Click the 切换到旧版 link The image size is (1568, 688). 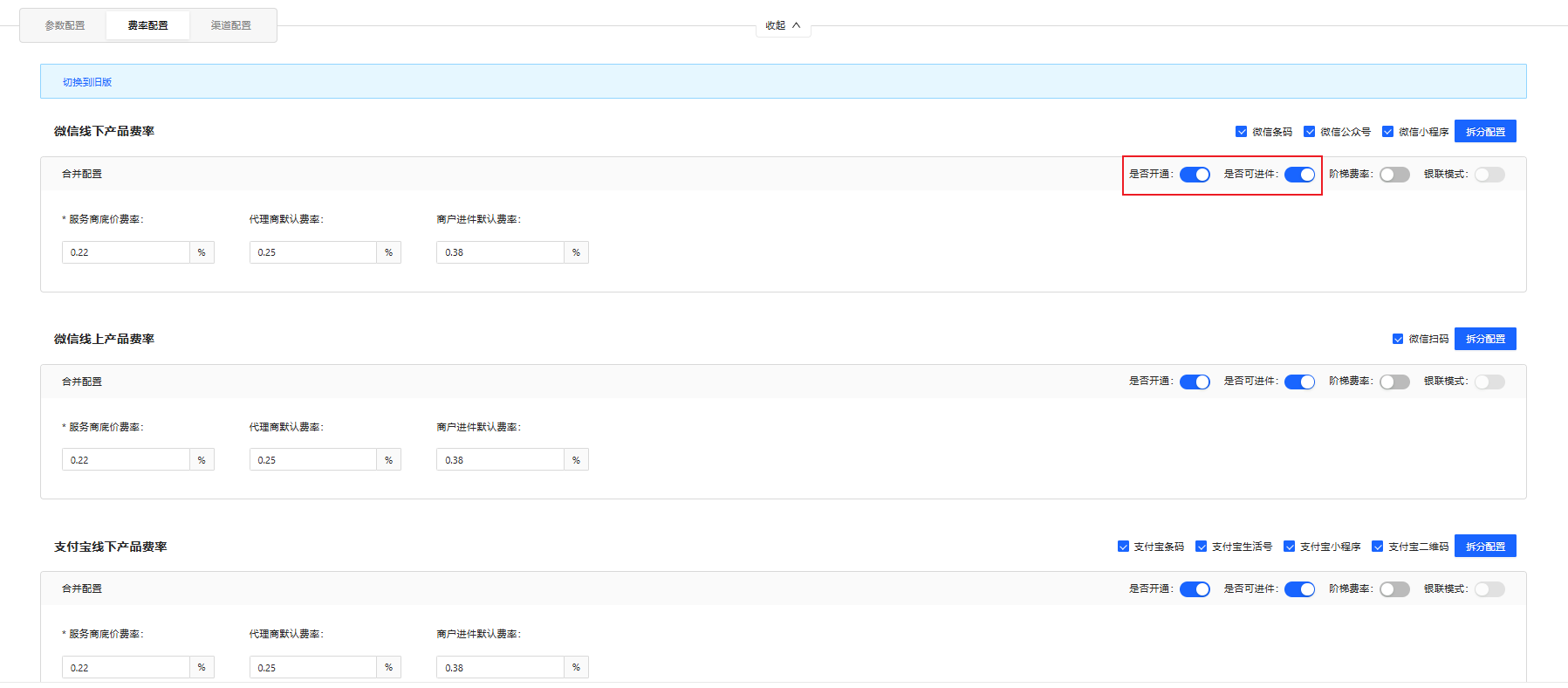(87, 82)
